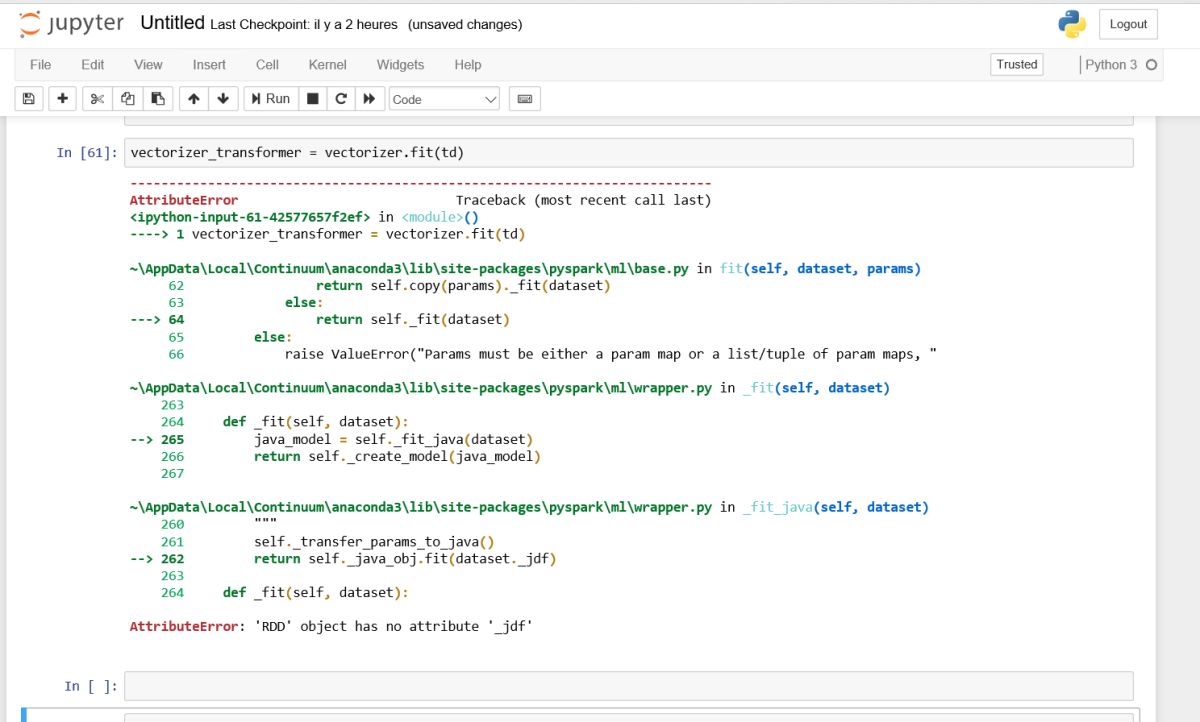The height and width of the screenshot is (722, 1200).
Task: Move the selected cell down with the arrow icon
Action: pyautogui.click(x=223, y=99)
